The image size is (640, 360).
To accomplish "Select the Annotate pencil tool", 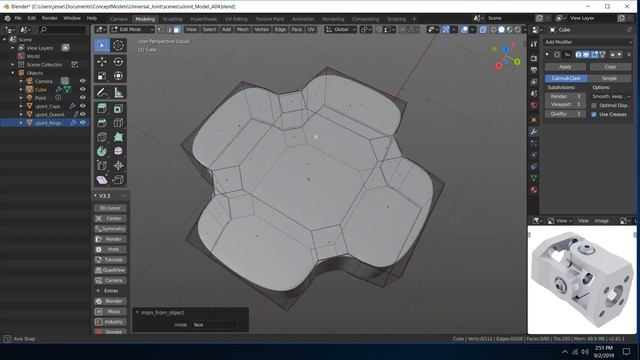I will (102, 93).
